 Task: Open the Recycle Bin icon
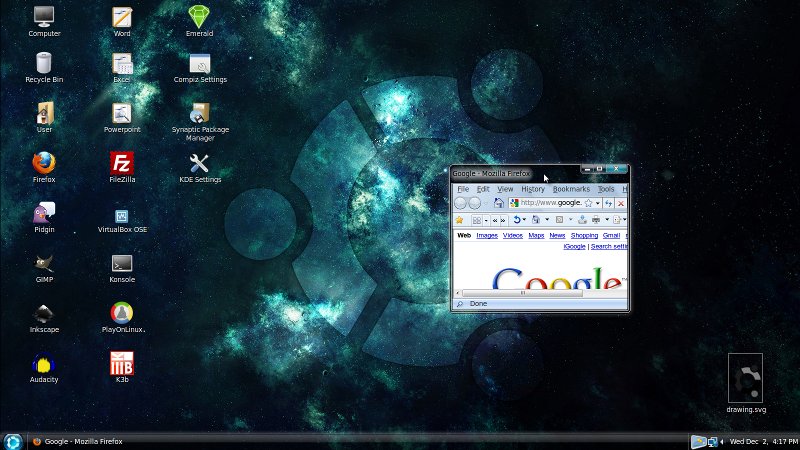click(44, 68)
